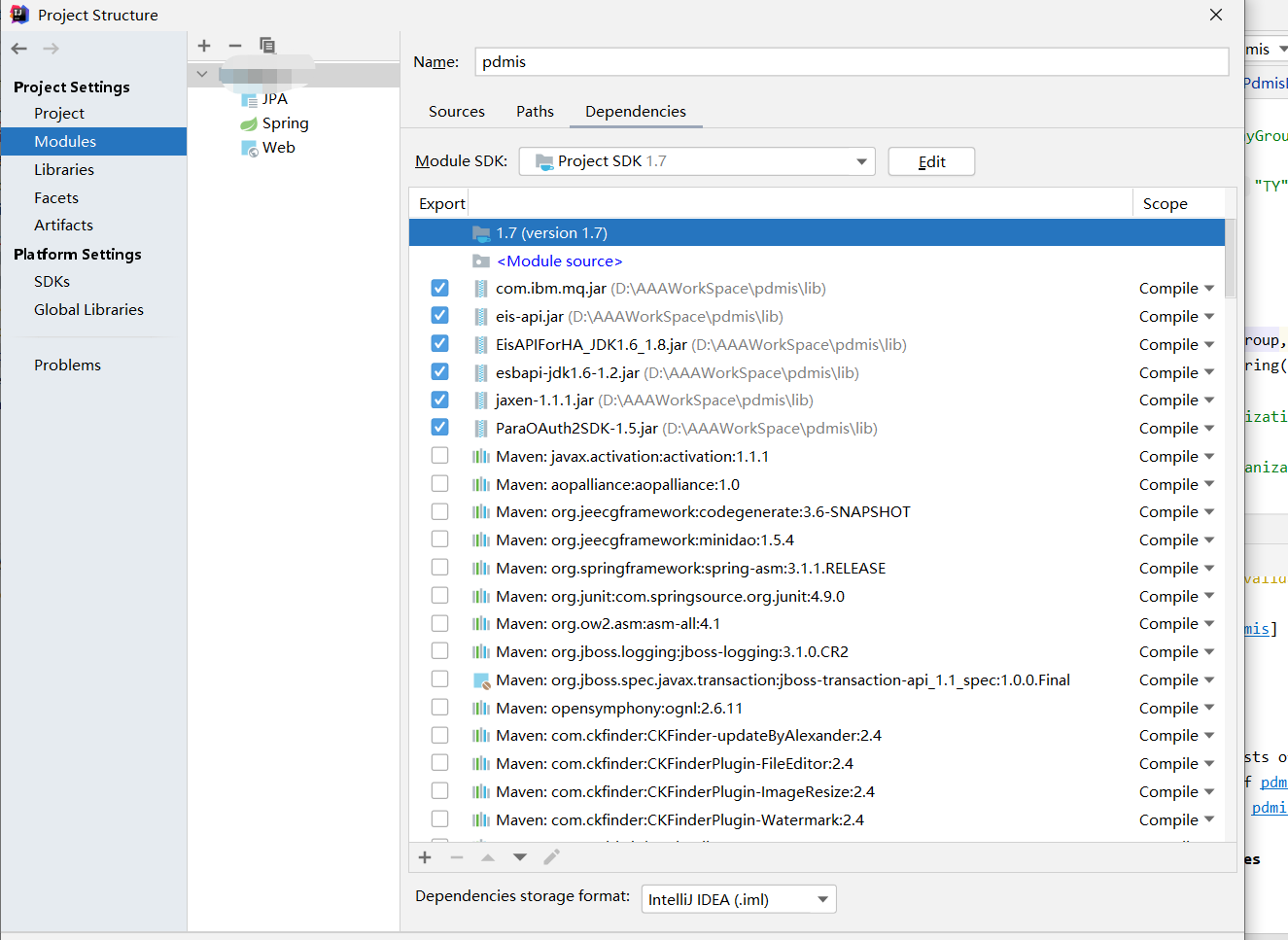Uncheck export for ParaOAuth2SDK-1.5.jar

pos(440,428)
